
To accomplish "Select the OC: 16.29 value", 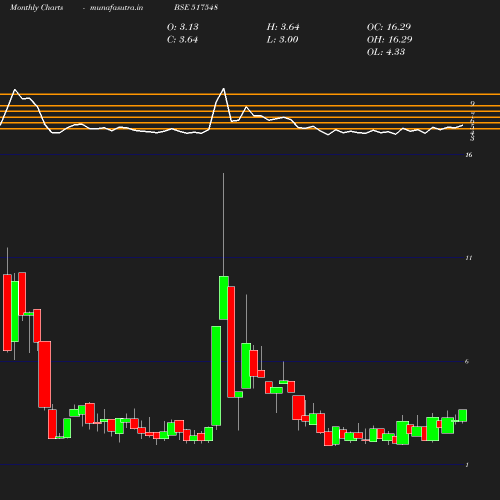I will tap(389, 27).
